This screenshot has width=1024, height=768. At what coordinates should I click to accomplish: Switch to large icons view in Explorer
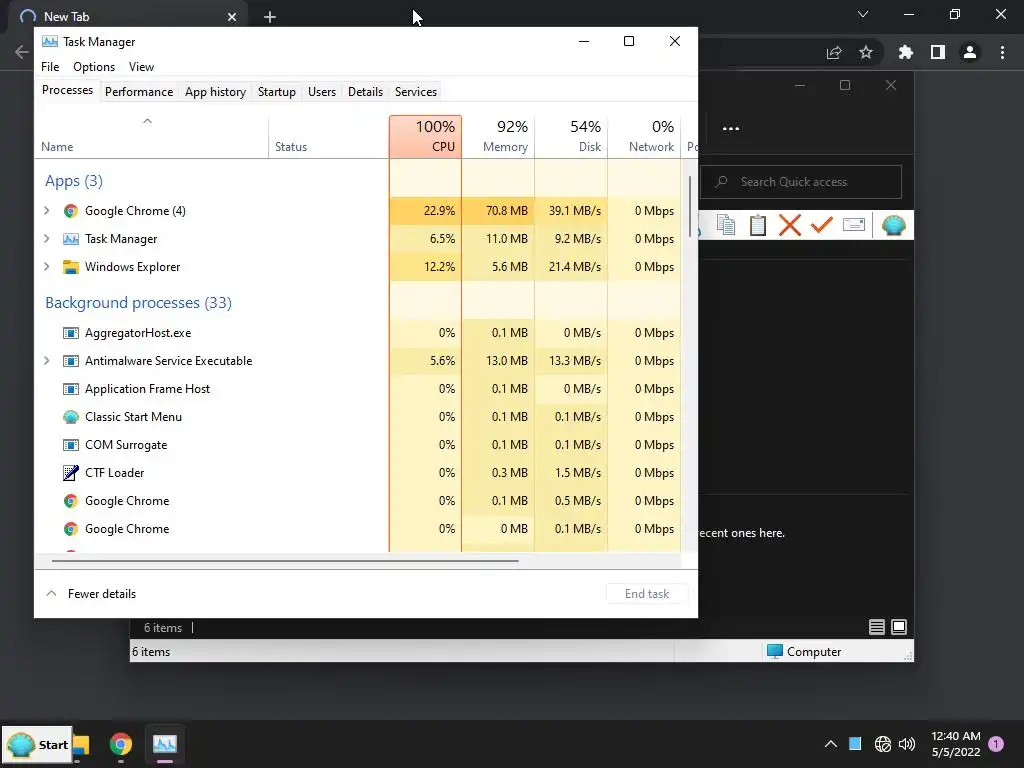pos(899,628)
